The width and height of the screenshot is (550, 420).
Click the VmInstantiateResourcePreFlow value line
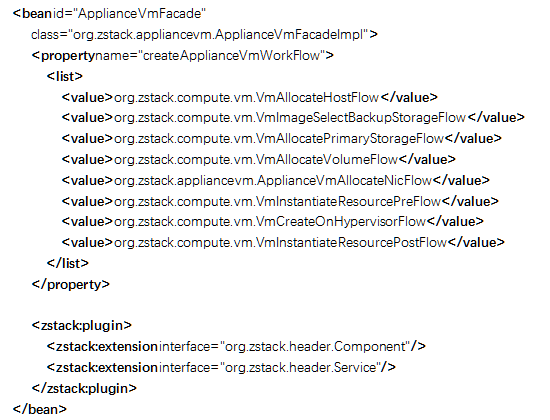tap(280, 201)
